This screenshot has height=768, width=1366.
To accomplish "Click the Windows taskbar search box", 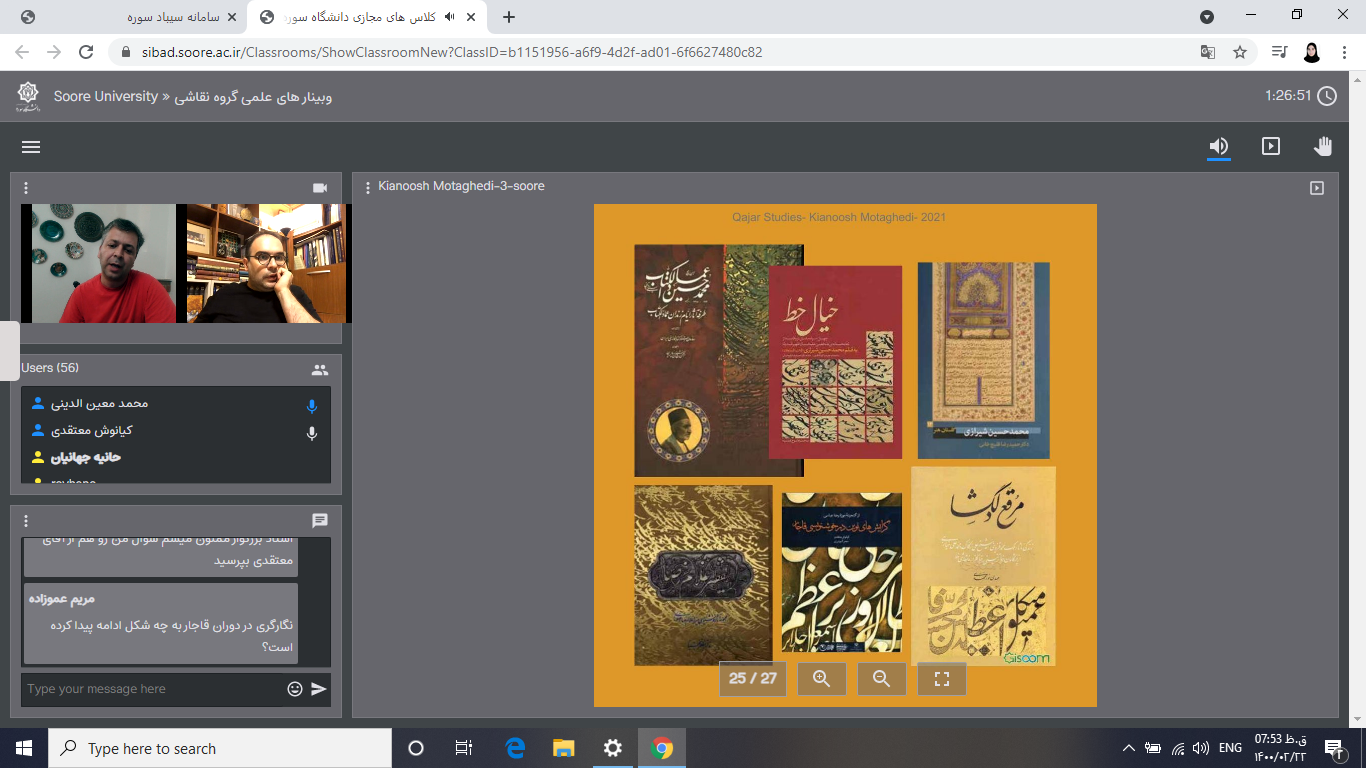I will point(220,748).
